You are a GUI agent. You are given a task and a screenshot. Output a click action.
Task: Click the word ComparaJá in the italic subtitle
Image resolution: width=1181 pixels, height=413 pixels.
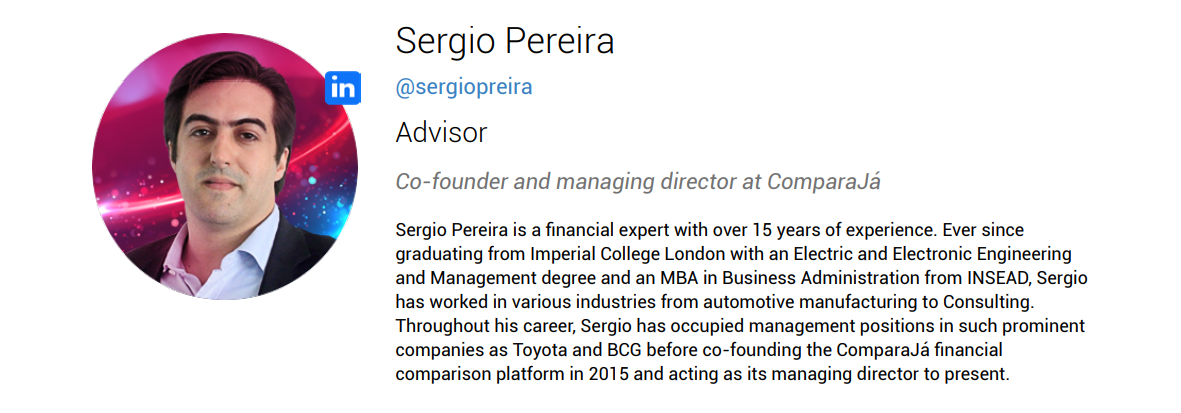tap(824, 182)
